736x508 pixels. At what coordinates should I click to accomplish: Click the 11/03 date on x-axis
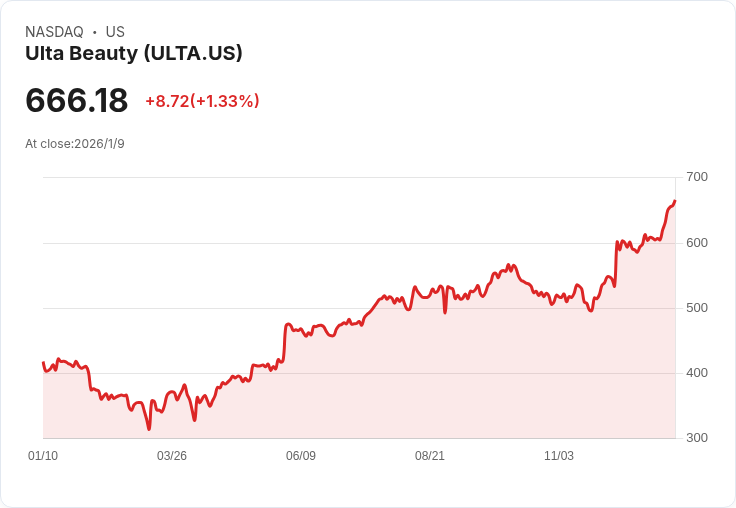(559, 455)
